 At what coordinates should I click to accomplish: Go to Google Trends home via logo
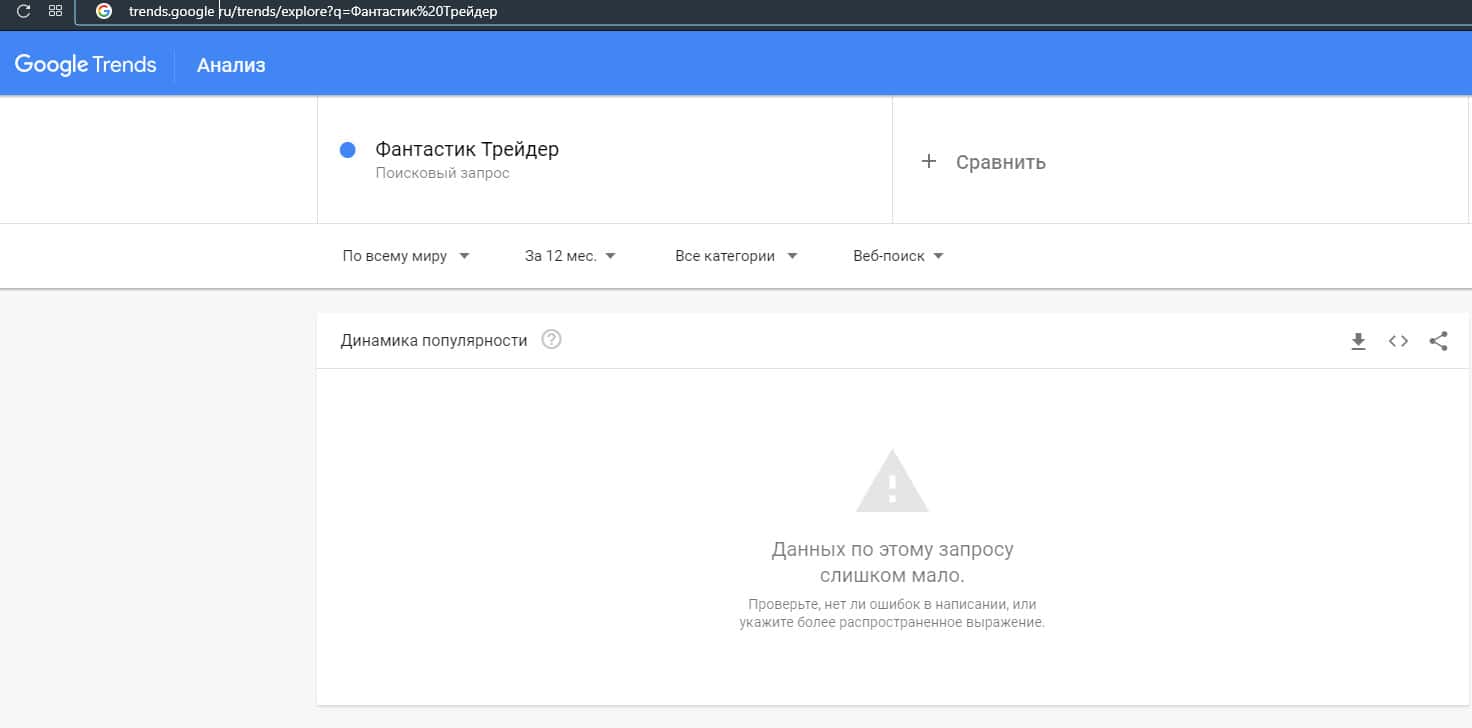85,65
